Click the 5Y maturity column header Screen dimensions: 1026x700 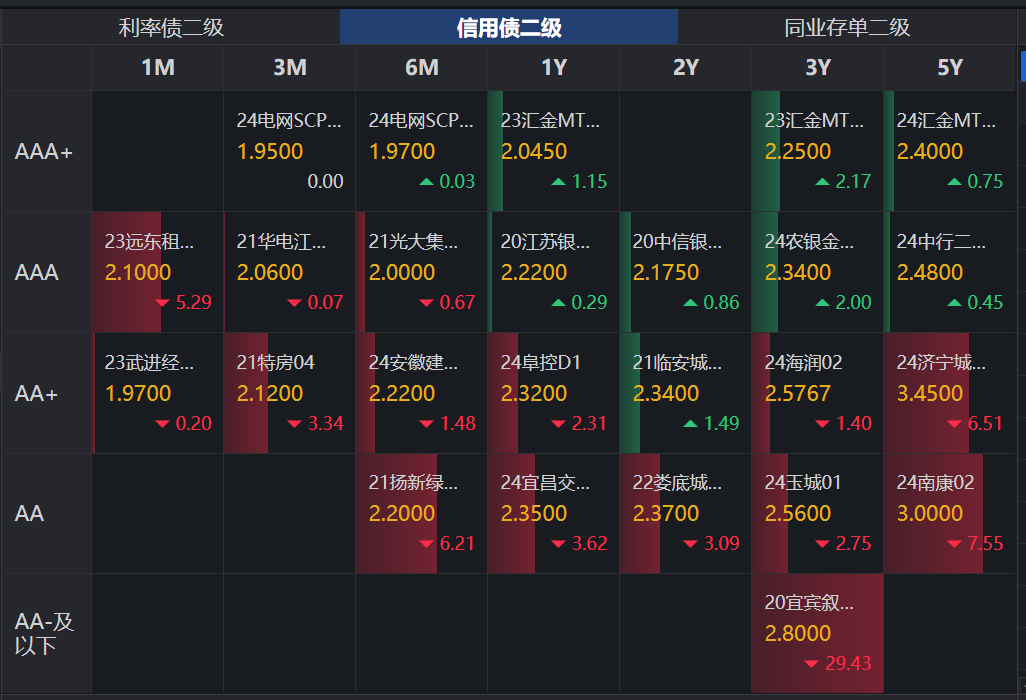948,68
